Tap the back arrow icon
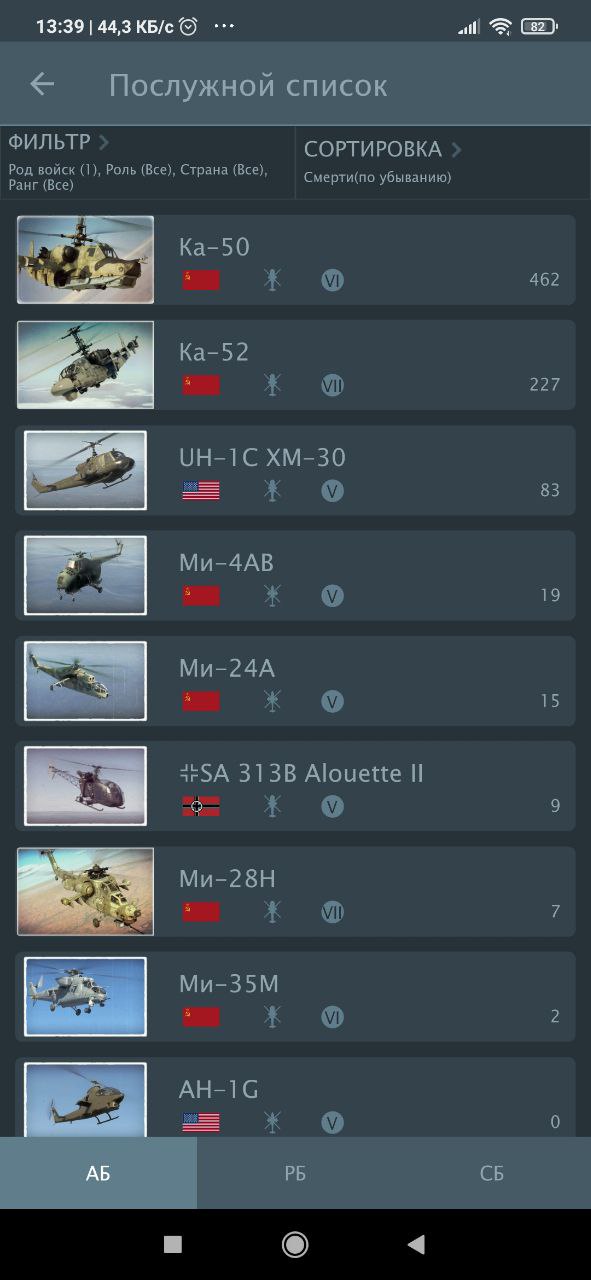591x1280 pixels. click(x=42, y=84)
